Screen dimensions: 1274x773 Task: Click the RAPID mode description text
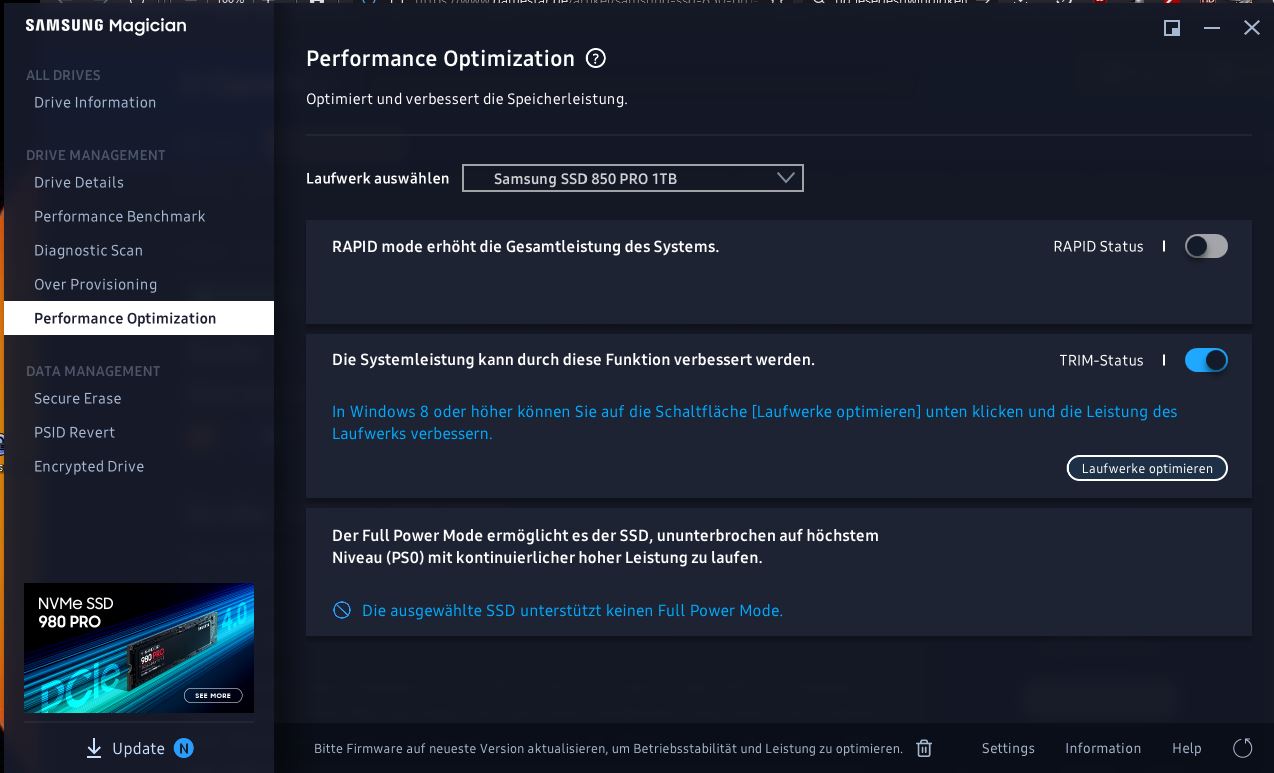click(525, 246)
